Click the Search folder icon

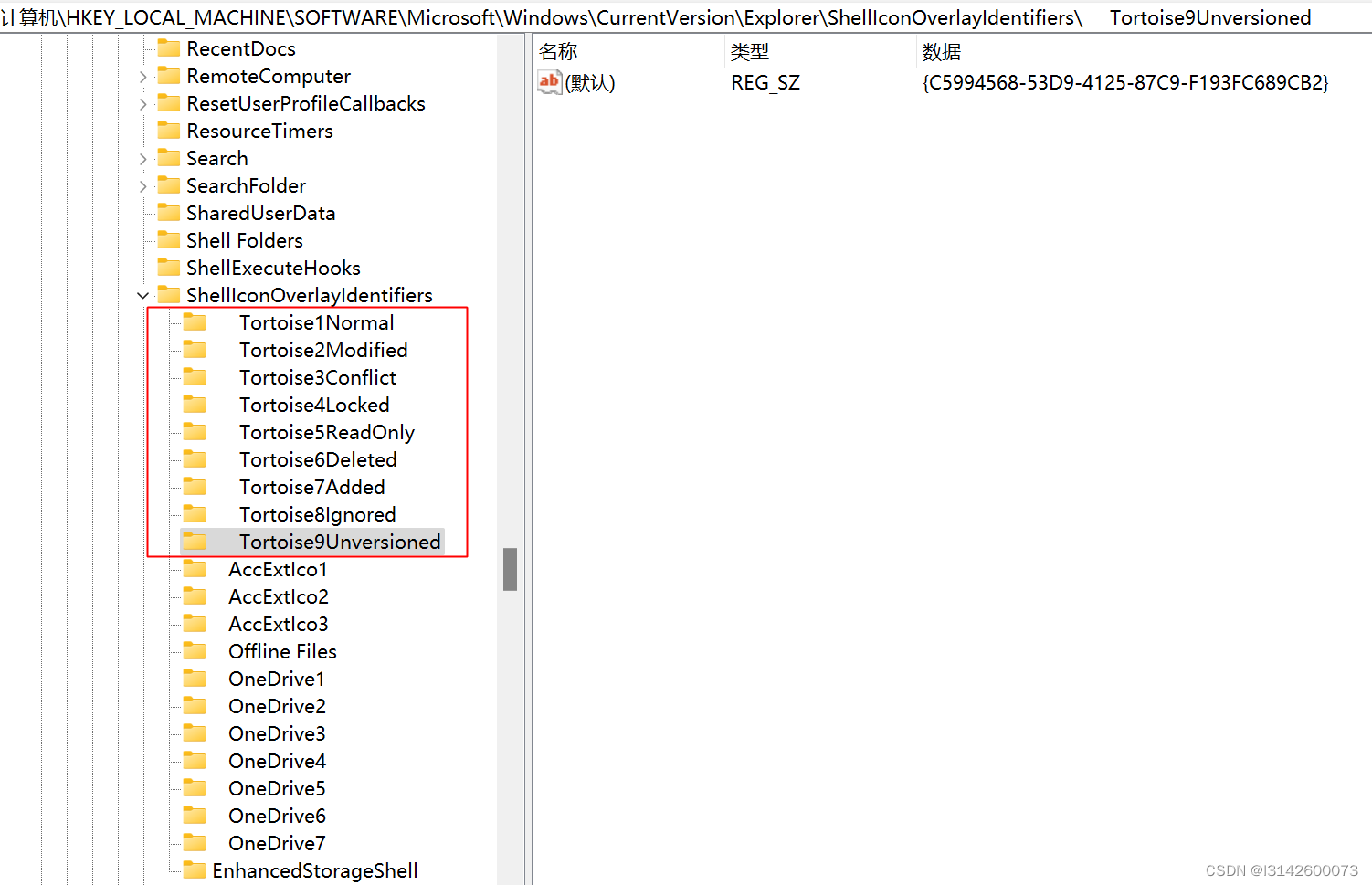169,157
